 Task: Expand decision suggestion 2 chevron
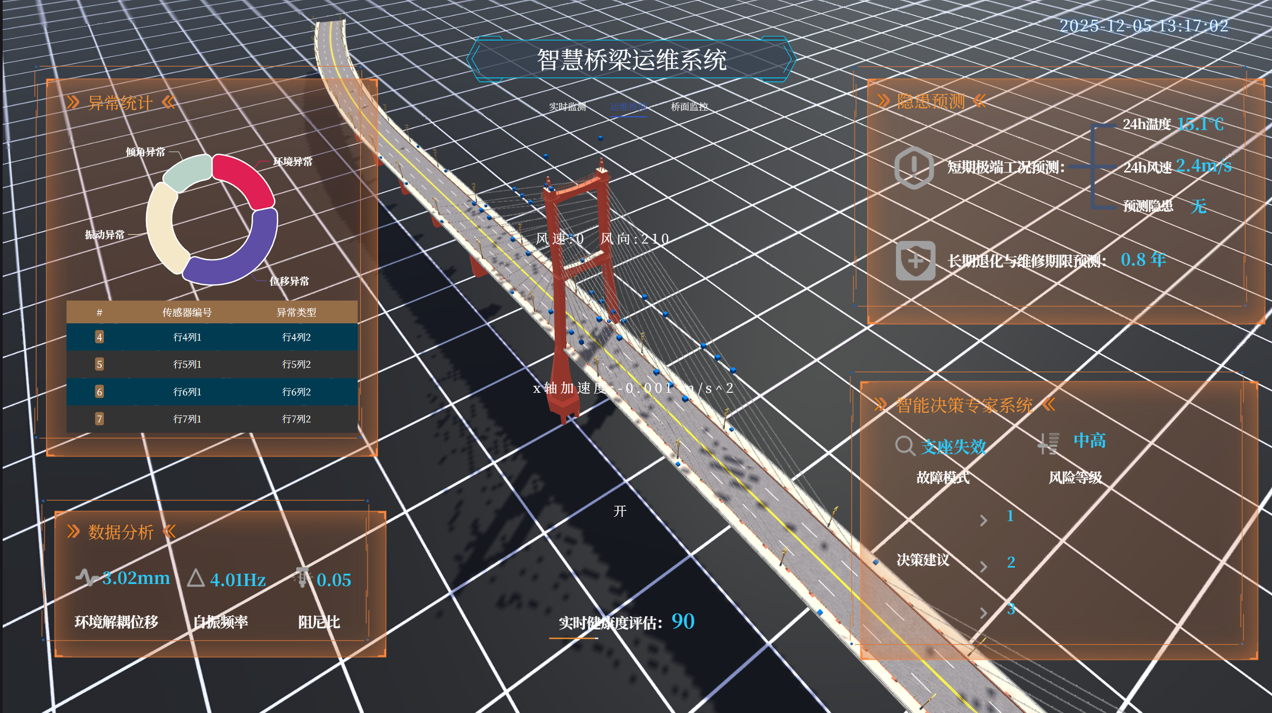(984, 566)
